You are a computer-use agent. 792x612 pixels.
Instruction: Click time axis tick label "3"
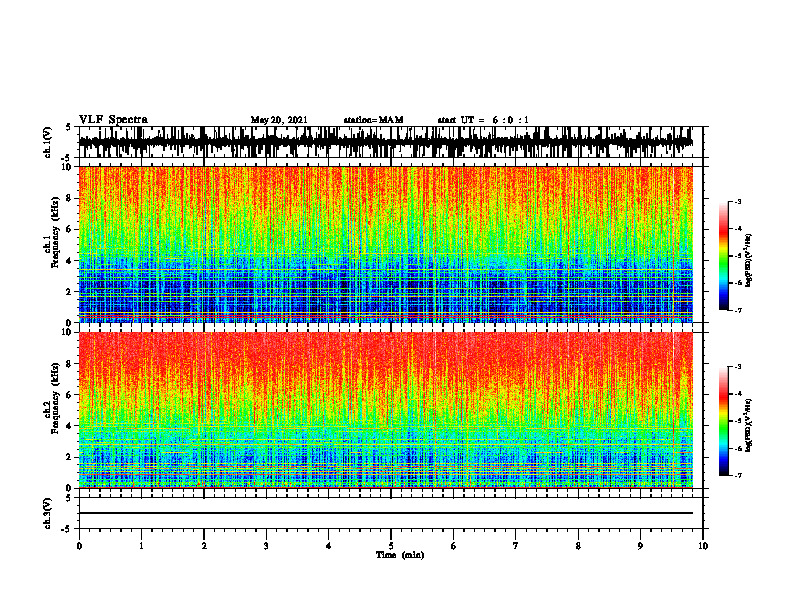click(x=266, y=546)
